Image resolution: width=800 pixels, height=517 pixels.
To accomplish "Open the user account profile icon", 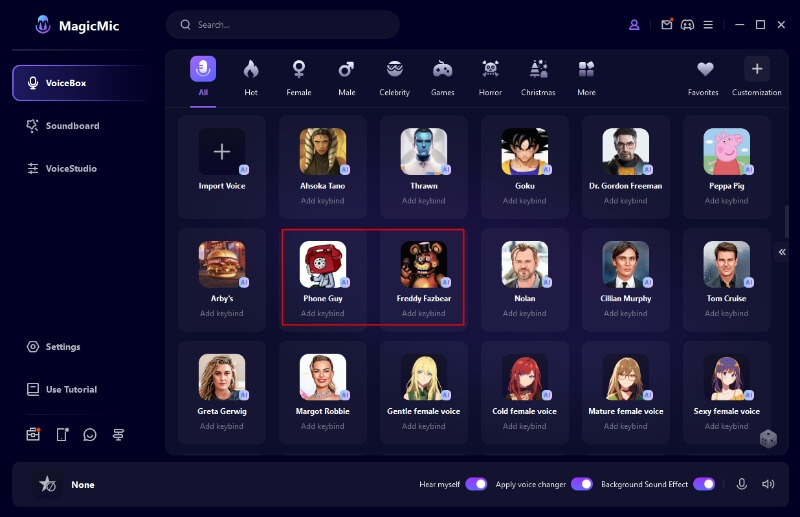I will click(634, 24).
